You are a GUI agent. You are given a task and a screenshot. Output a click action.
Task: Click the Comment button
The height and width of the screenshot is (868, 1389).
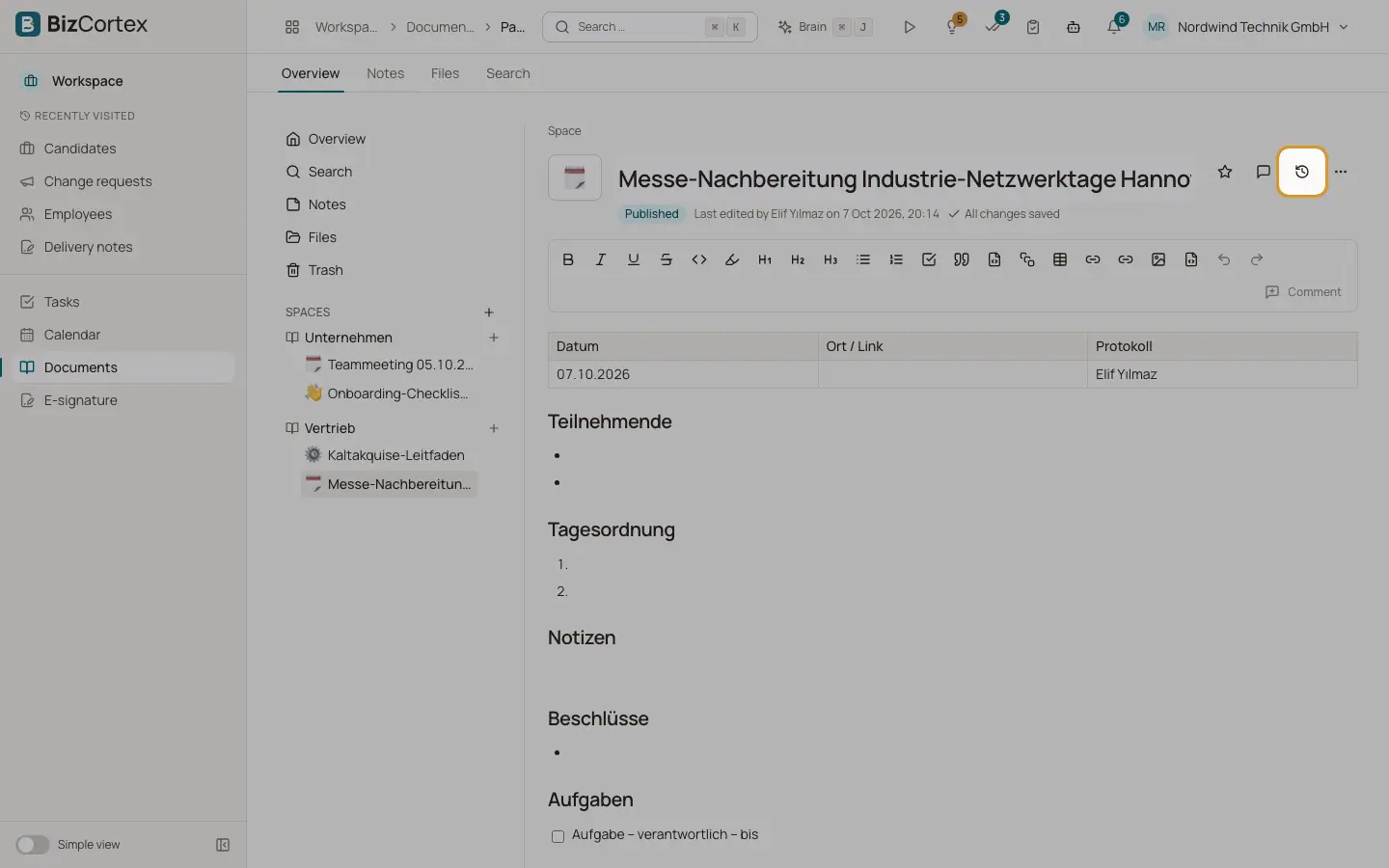1303,292
